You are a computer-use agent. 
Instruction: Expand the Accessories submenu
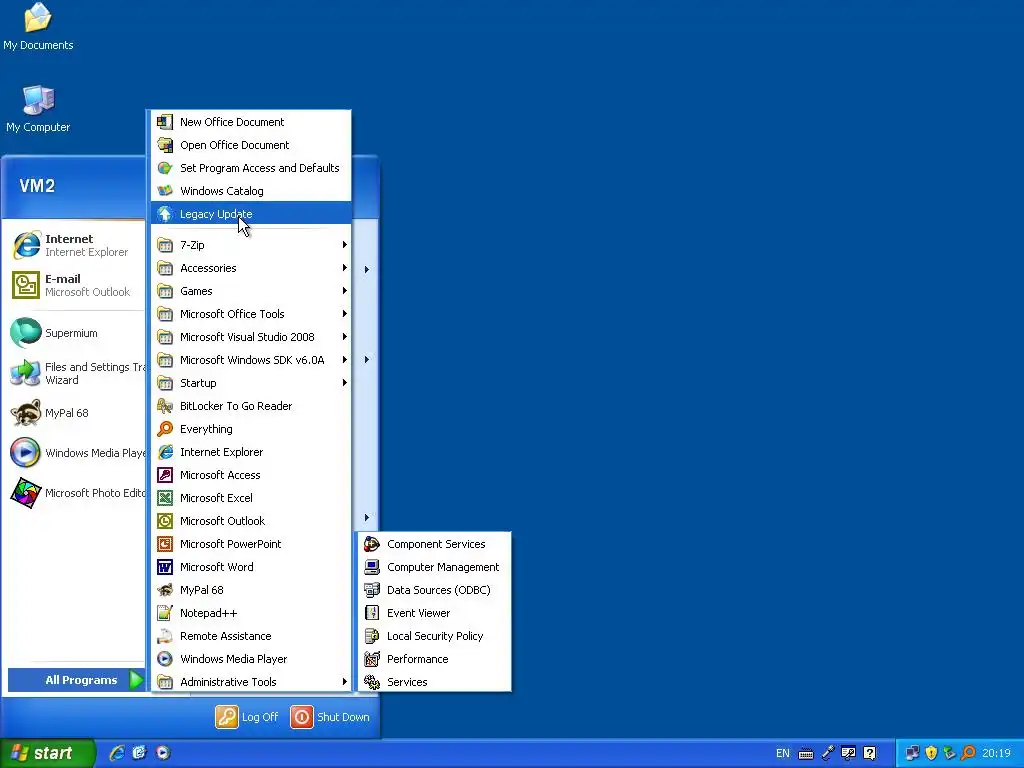251,268
